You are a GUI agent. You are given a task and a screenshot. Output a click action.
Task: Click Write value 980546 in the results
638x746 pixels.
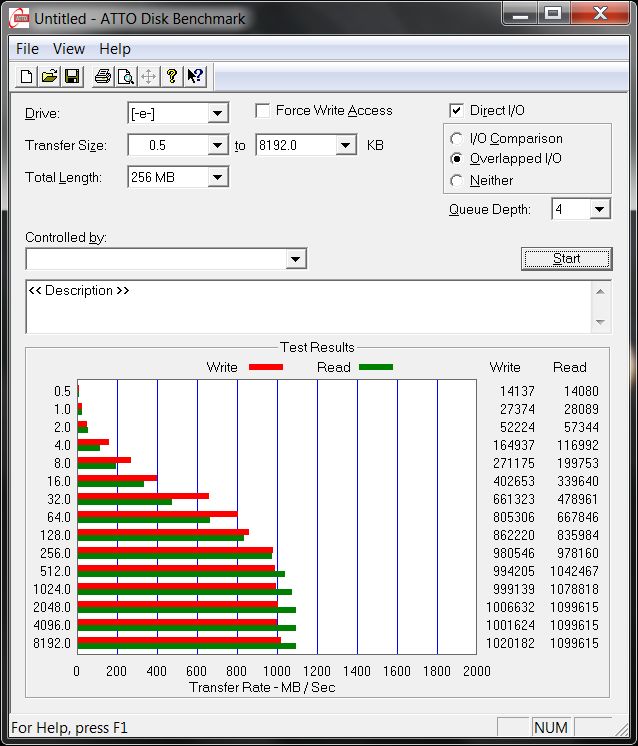tap(513, 553)
